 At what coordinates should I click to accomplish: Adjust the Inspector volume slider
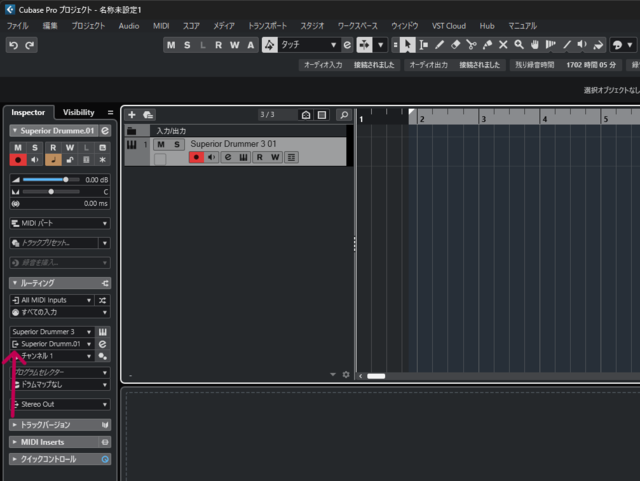point(66,180)
